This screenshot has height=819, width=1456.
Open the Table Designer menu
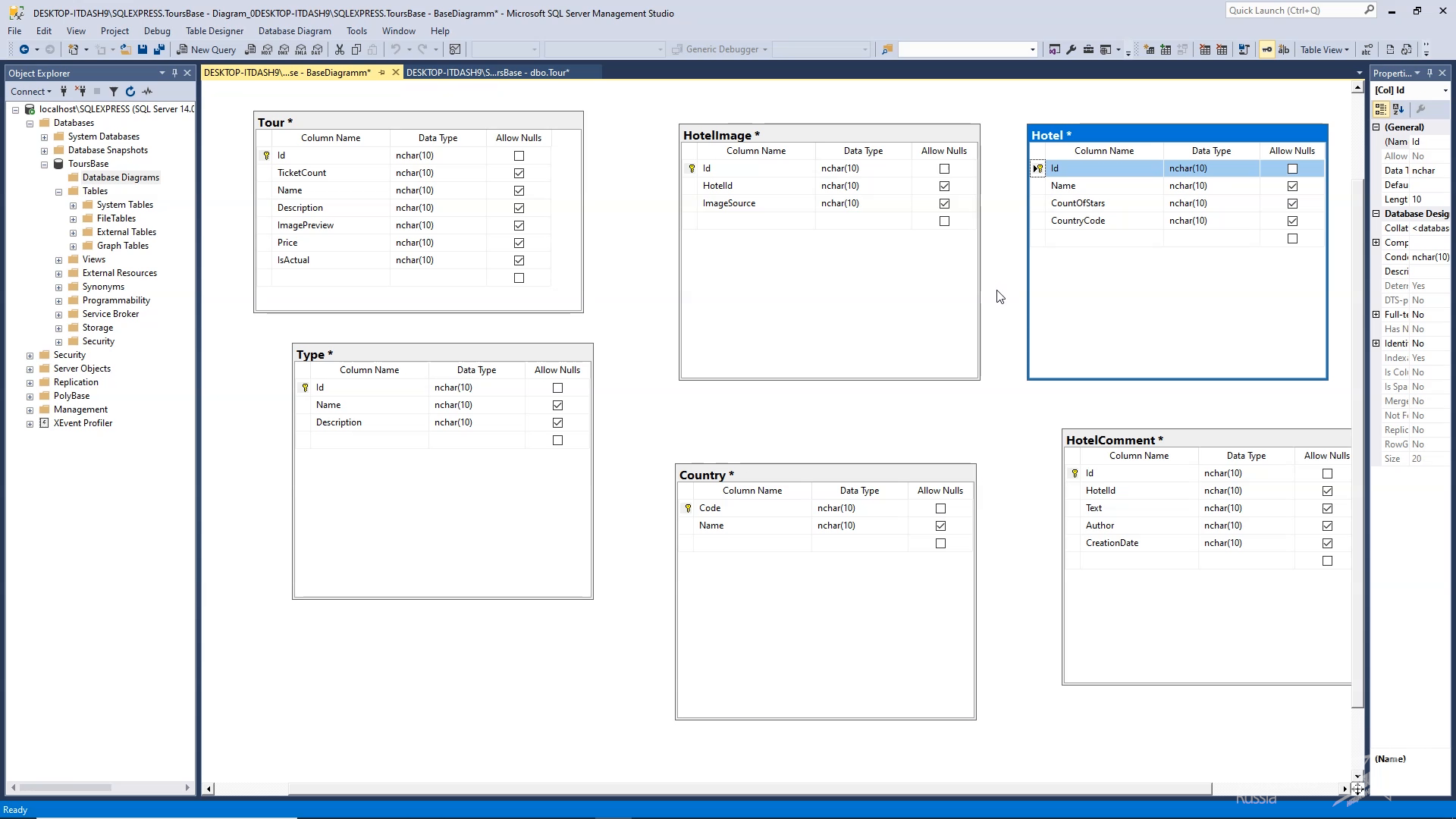pos(215,31)
